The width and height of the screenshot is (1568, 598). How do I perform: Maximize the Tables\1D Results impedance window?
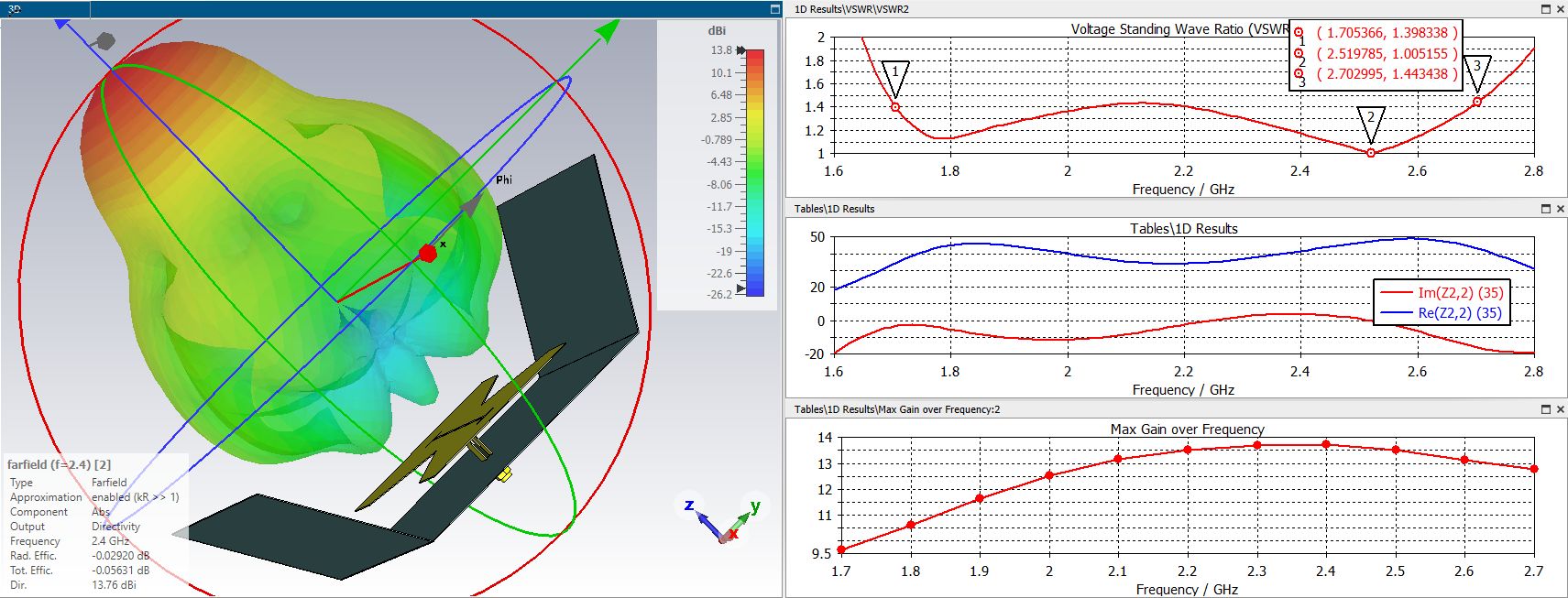point(1546,209)
